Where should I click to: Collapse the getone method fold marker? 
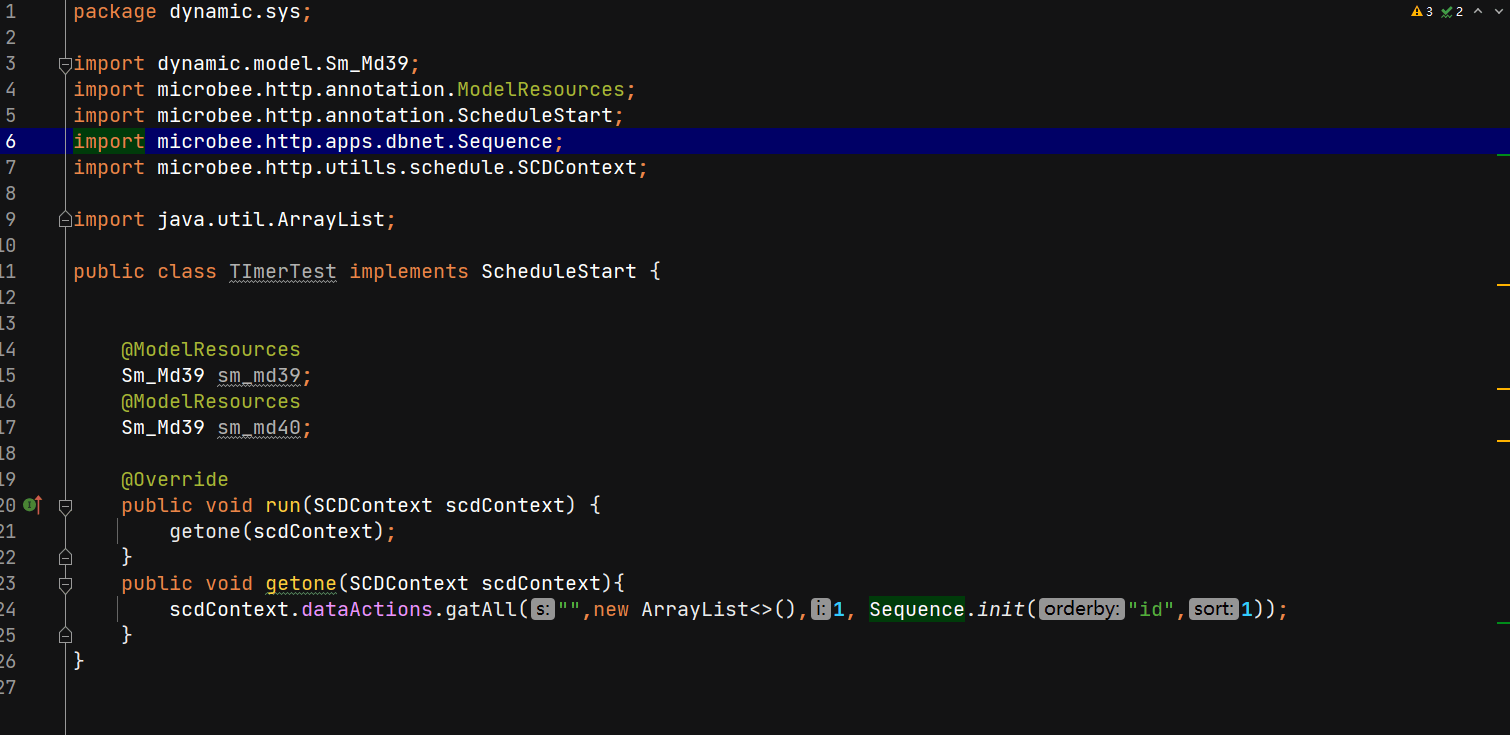coord(65,584)
